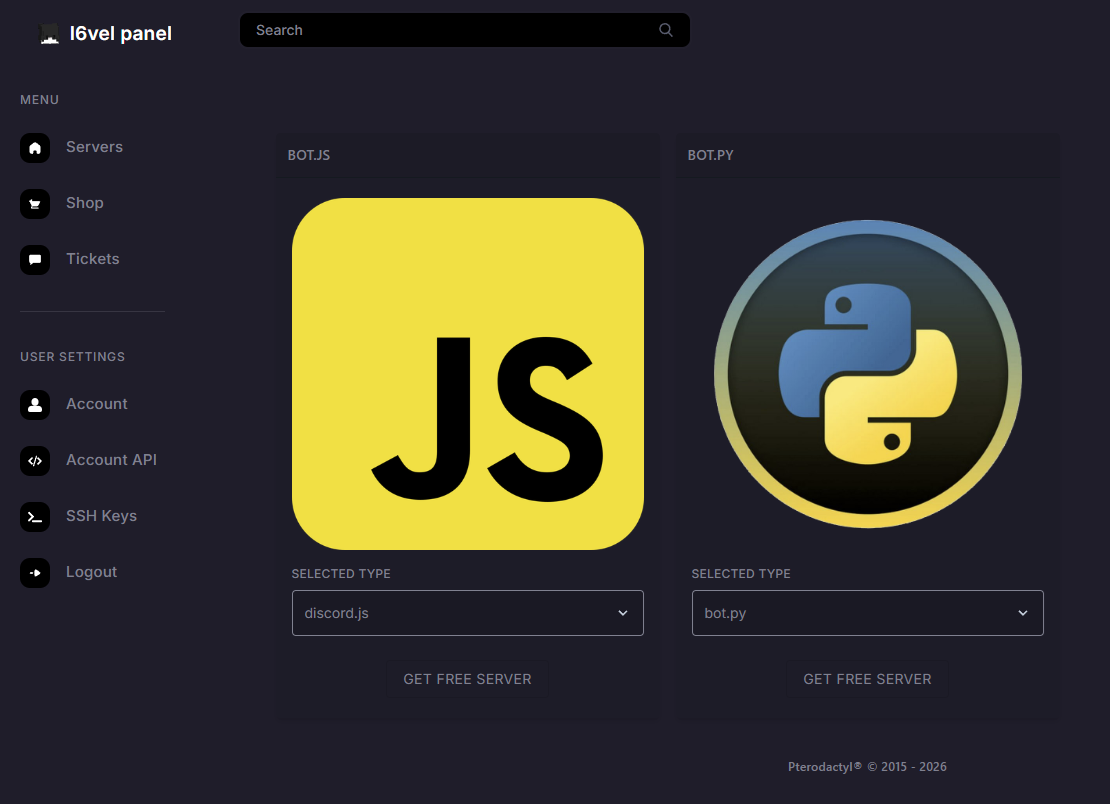The width and height of the screenshot is (1110, 804).
Task: Follow the Pterodactyl footer link
Action: coord(824,767)
